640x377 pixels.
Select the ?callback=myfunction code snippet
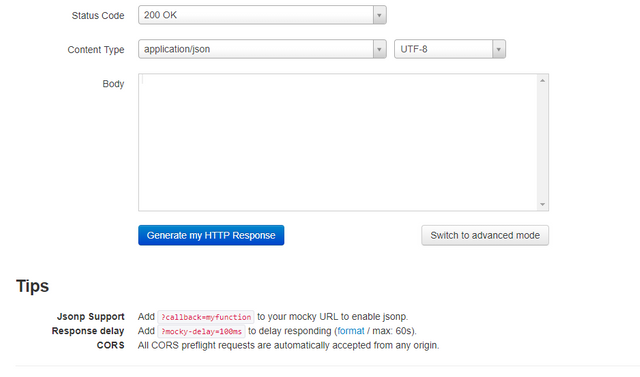[206, 317]
